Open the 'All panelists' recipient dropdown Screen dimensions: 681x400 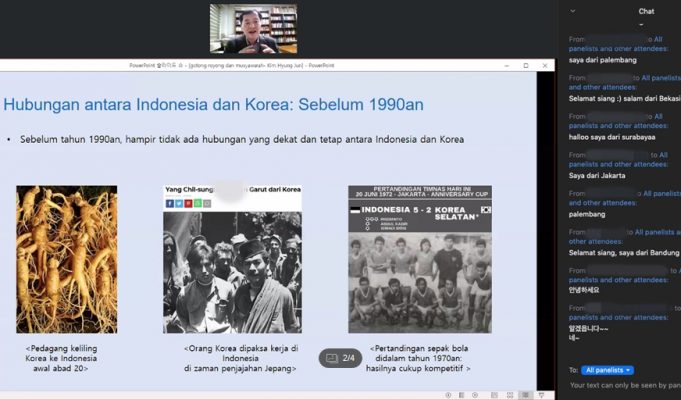tap(608, 370)
